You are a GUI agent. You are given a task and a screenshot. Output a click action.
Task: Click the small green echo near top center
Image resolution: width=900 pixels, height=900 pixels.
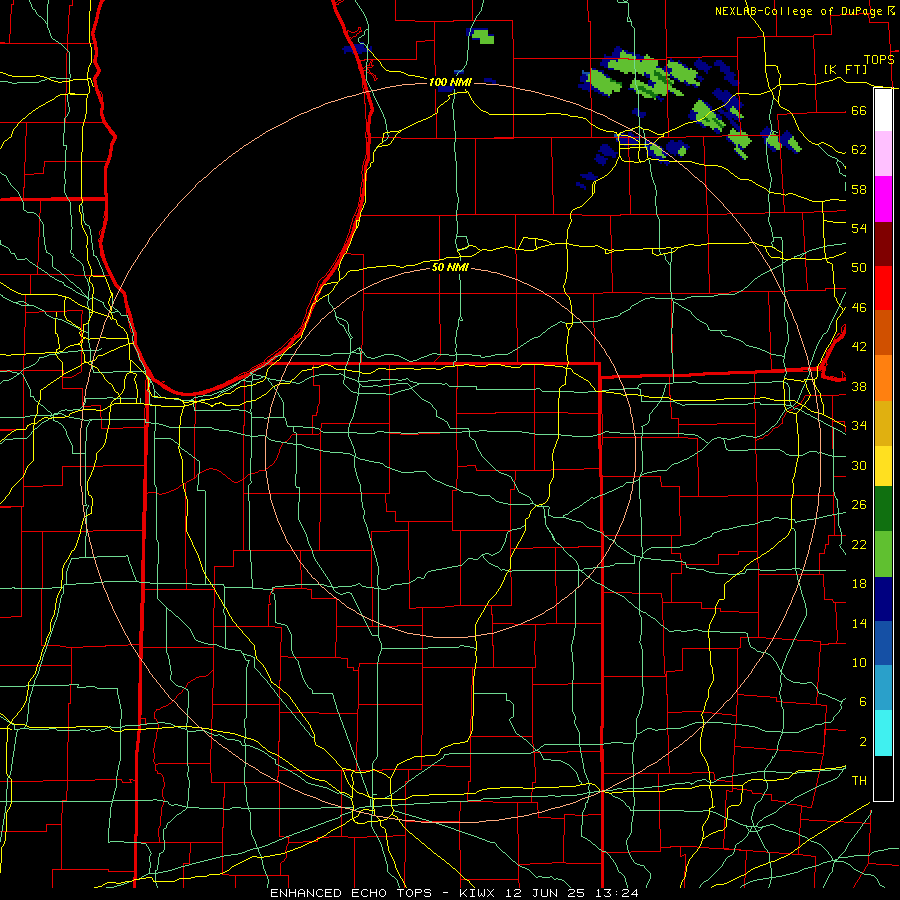click(482, 37)
